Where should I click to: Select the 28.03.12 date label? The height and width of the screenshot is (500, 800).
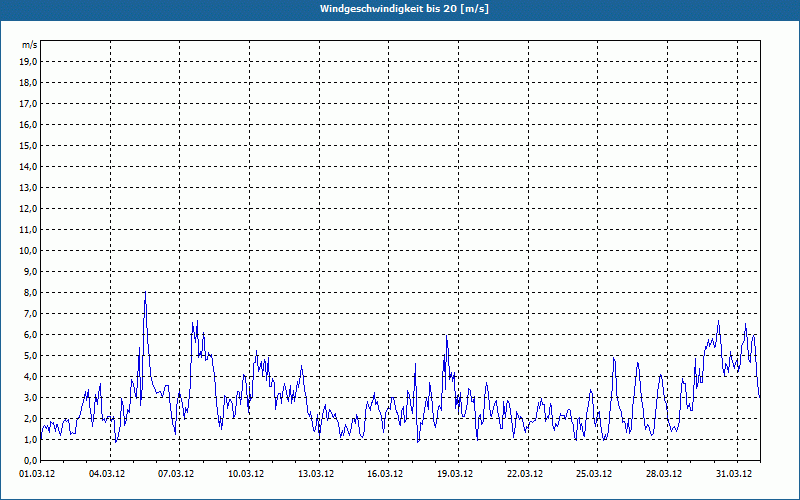(x=664, y=474)
